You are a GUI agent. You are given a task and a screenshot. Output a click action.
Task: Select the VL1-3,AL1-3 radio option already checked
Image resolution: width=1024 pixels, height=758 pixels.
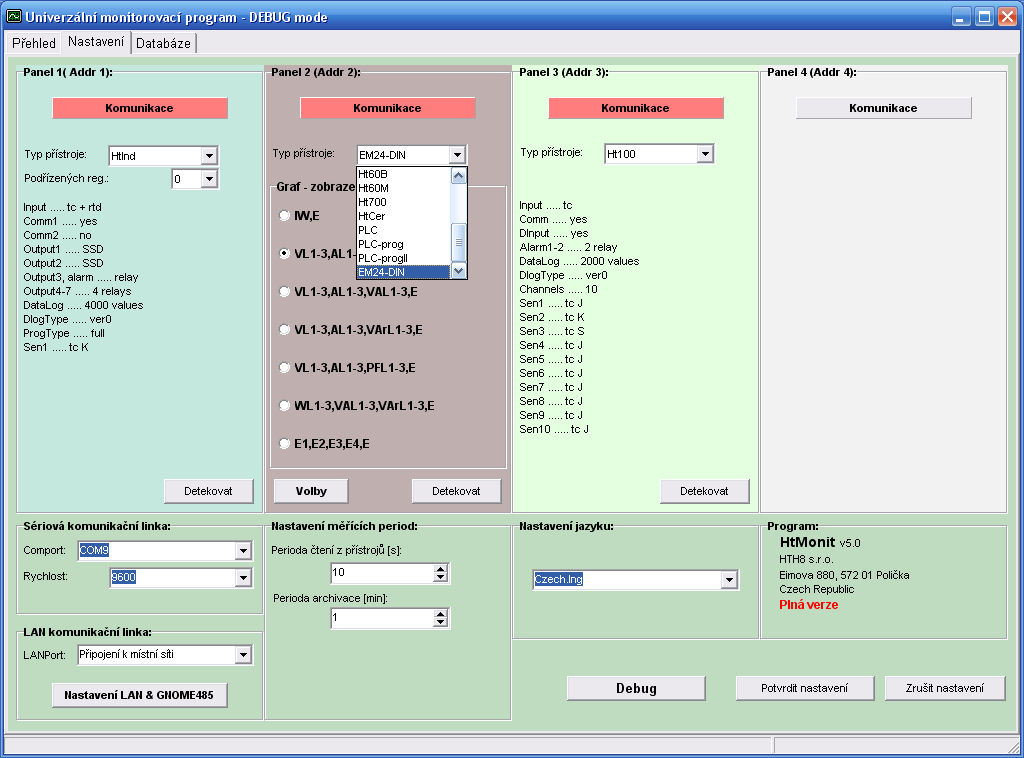[x=284, y=253]
